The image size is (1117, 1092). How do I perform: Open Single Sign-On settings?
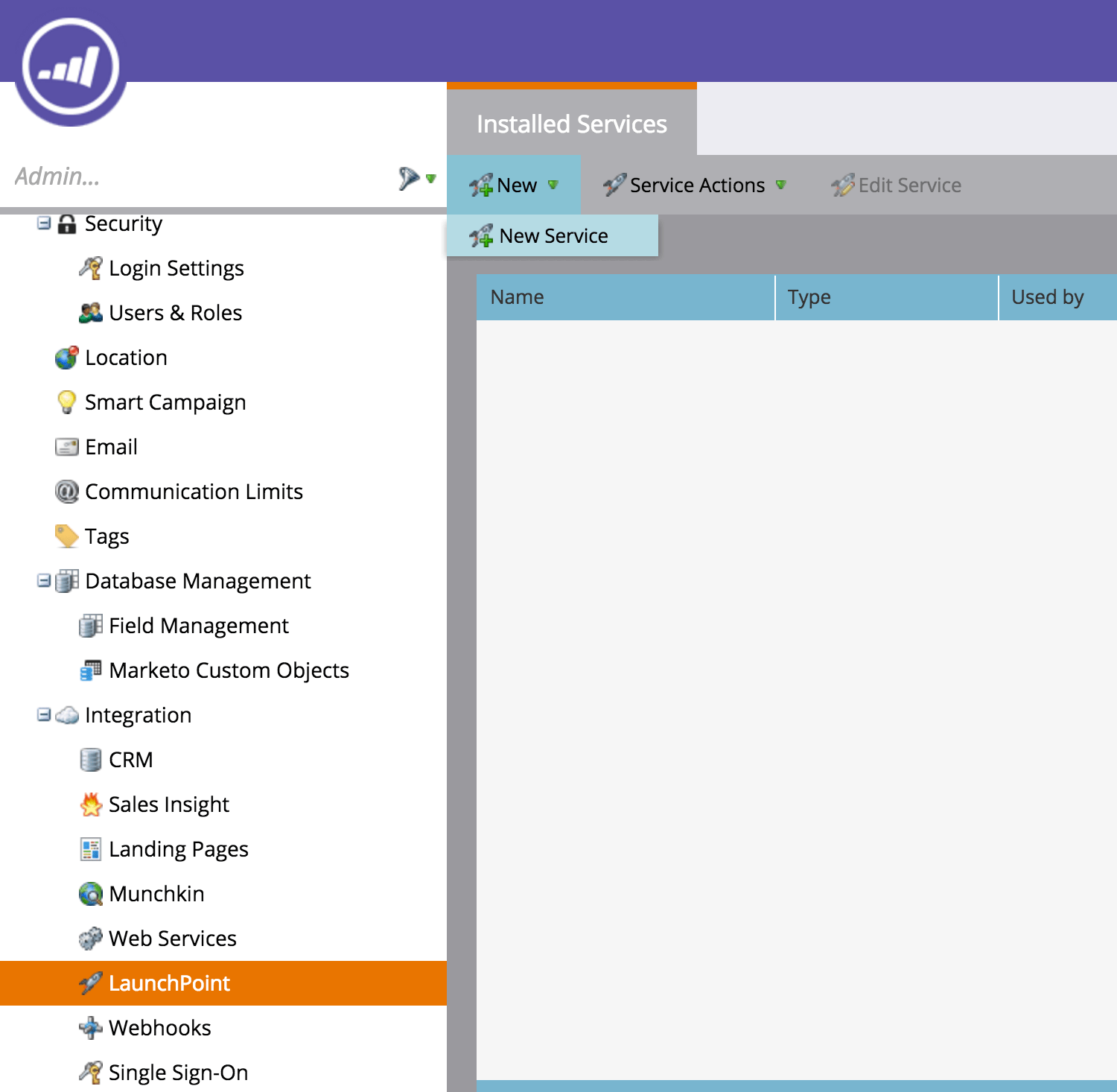(178, 1073)
